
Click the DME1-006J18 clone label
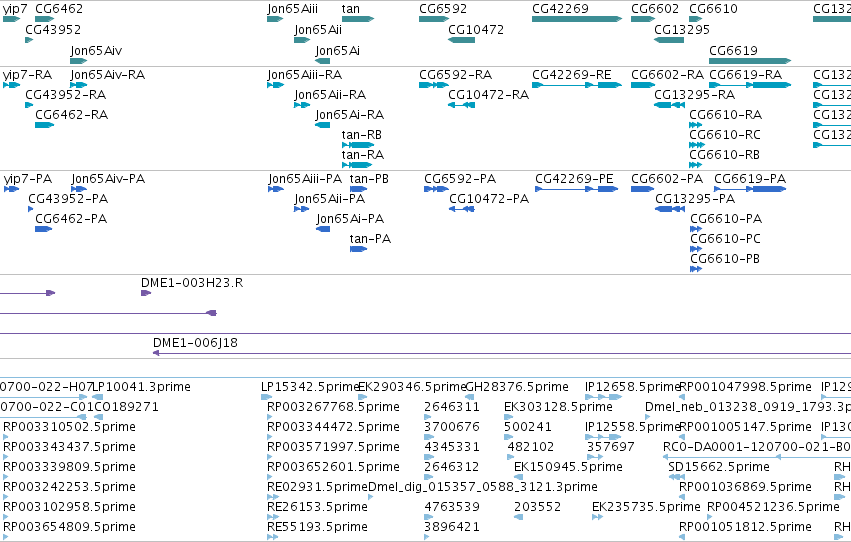[x=195, y=343]
